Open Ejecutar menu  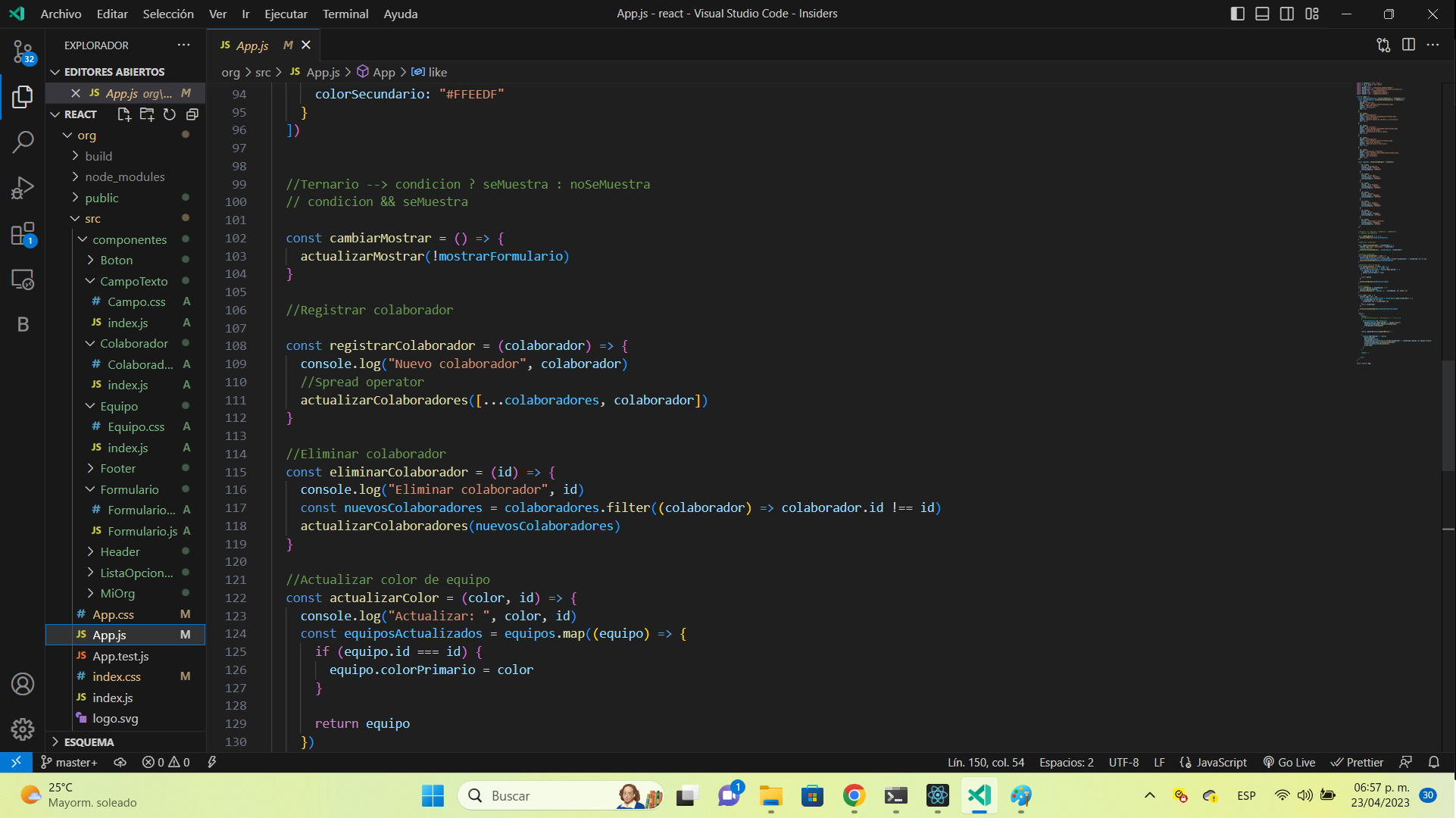pos(286,14)
